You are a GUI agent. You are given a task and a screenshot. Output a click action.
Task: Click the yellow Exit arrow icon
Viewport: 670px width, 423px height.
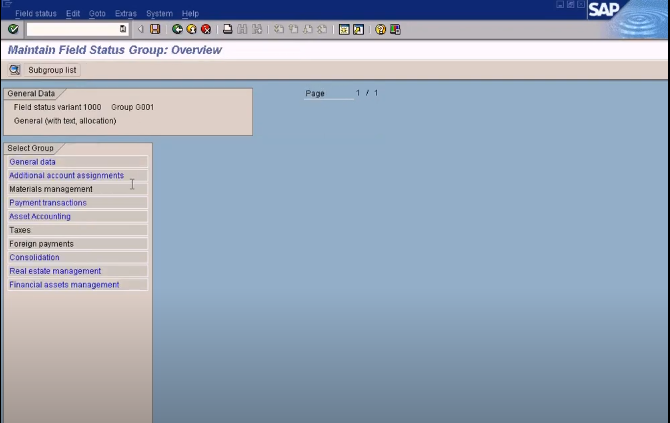click(191, 29)
